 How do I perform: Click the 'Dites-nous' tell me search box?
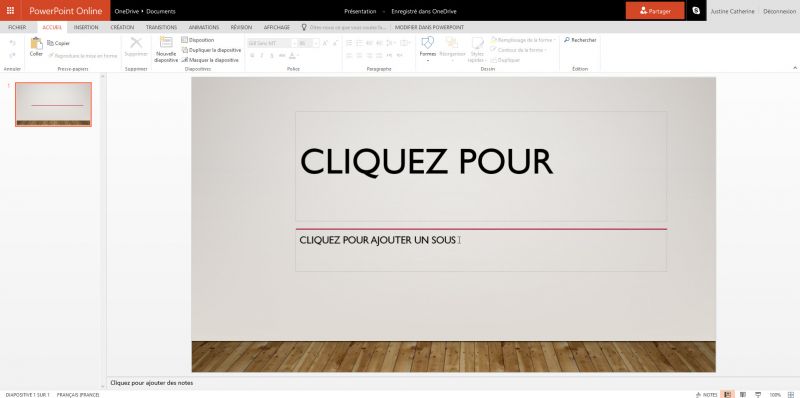tap(344, 28)
